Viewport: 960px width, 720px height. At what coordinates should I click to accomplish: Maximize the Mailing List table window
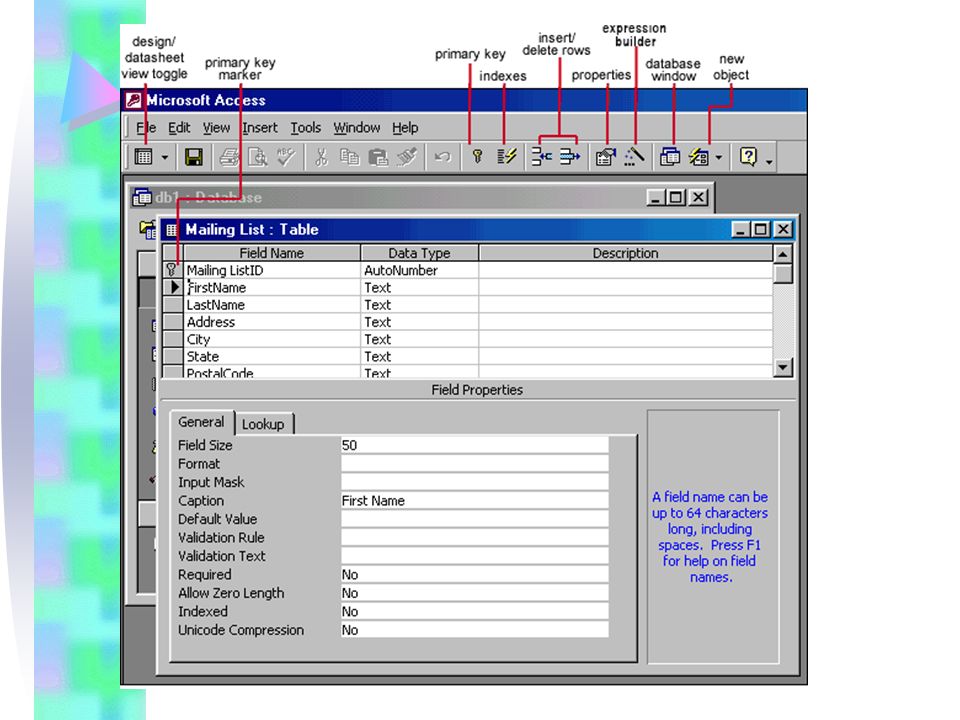tap(761, 230)
